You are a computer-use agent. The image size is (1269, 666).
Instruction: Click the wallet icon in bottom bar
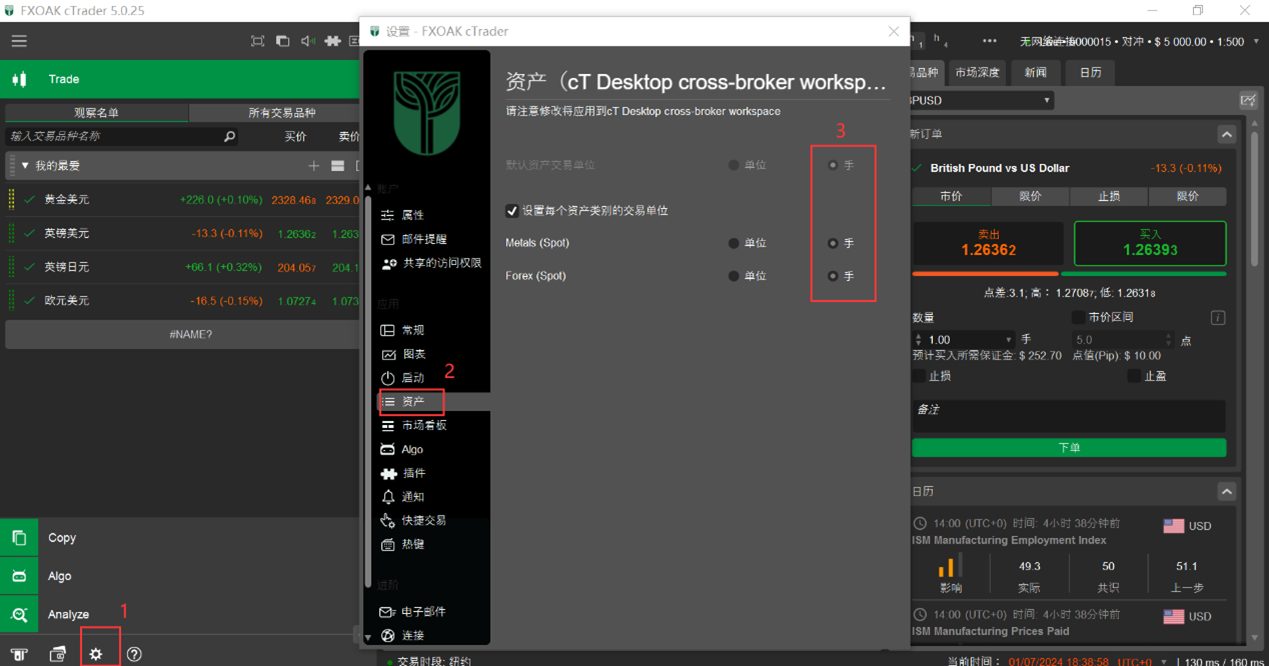(x=57, y=653)
